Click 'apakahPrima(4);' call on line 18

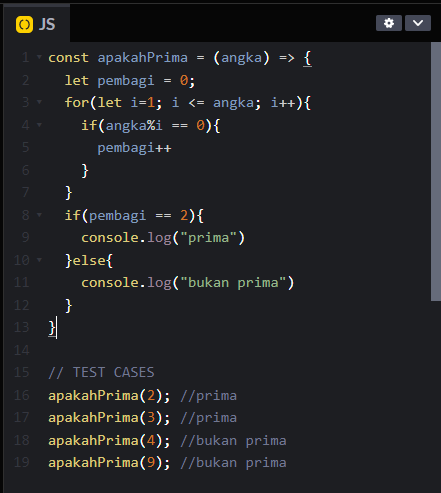point(109,441)
